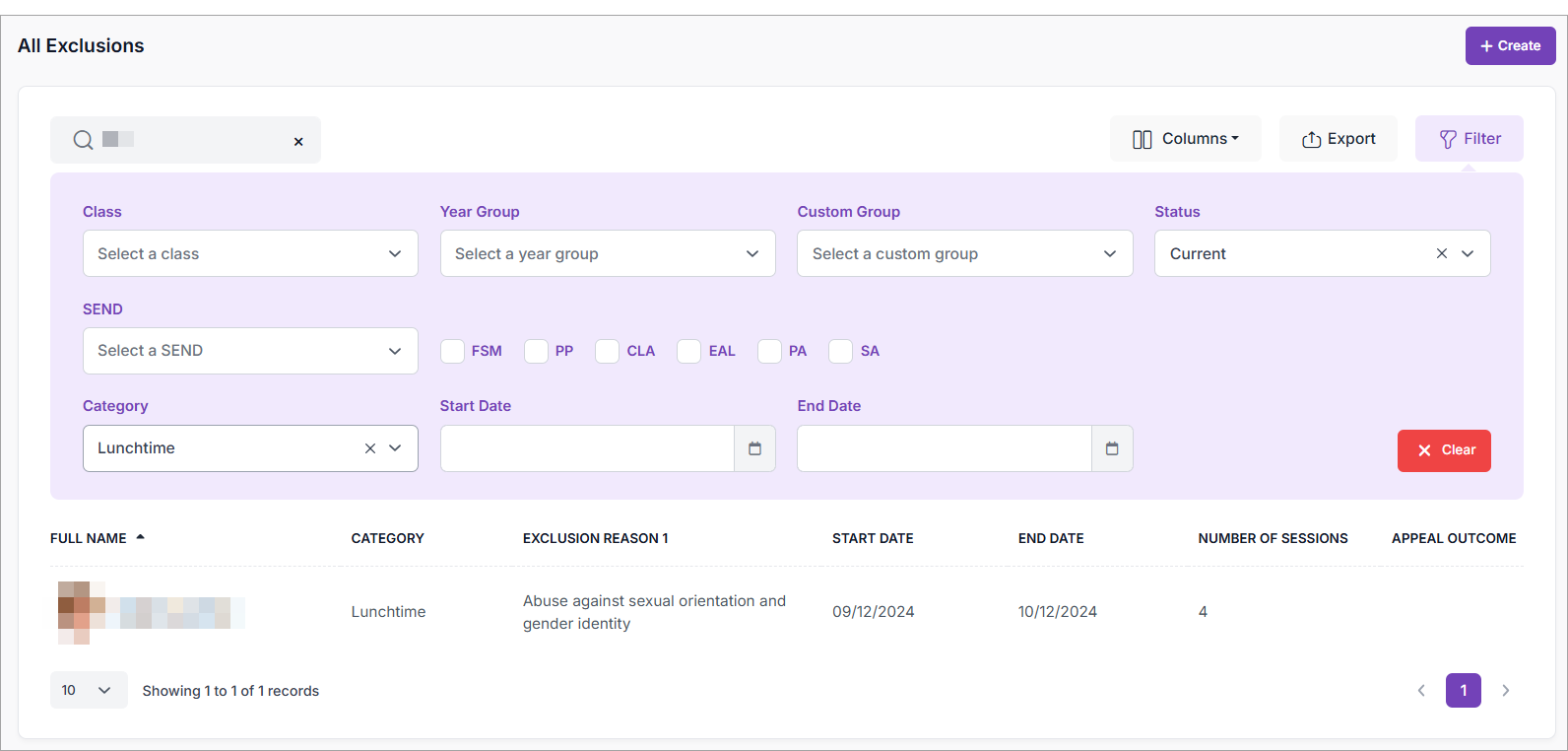Go to the previous page arrow
The height and width of the screenshot is (751, 1568).
[x=1421, y=690]
